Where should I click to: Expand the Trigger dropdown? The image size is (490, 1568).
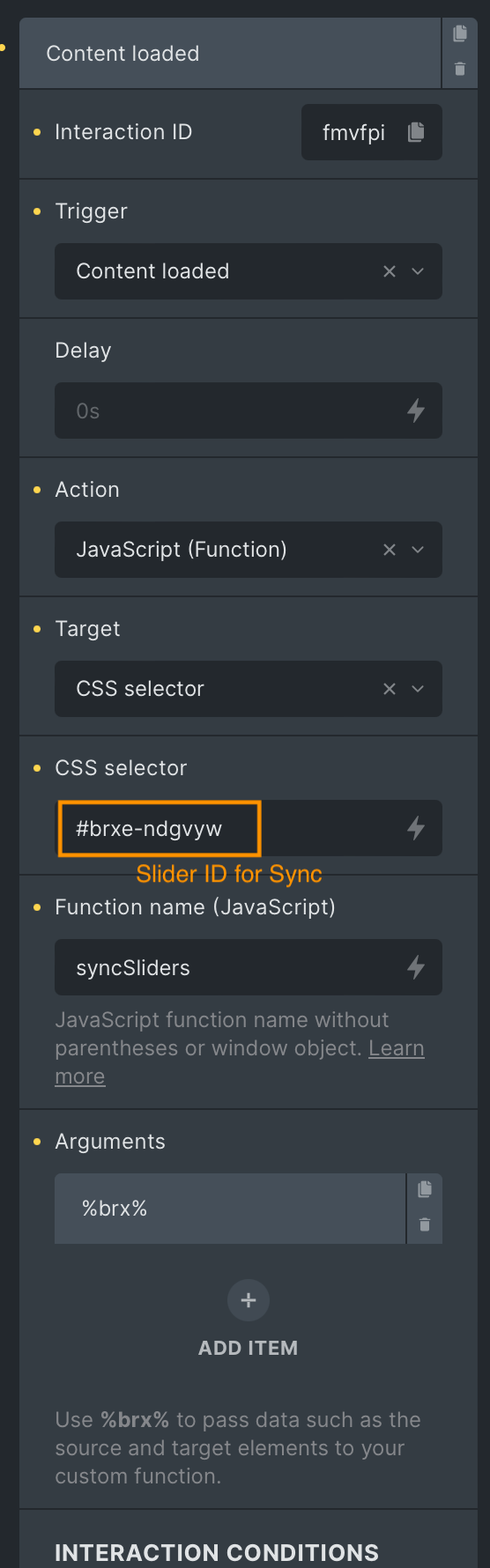[418, 271]
